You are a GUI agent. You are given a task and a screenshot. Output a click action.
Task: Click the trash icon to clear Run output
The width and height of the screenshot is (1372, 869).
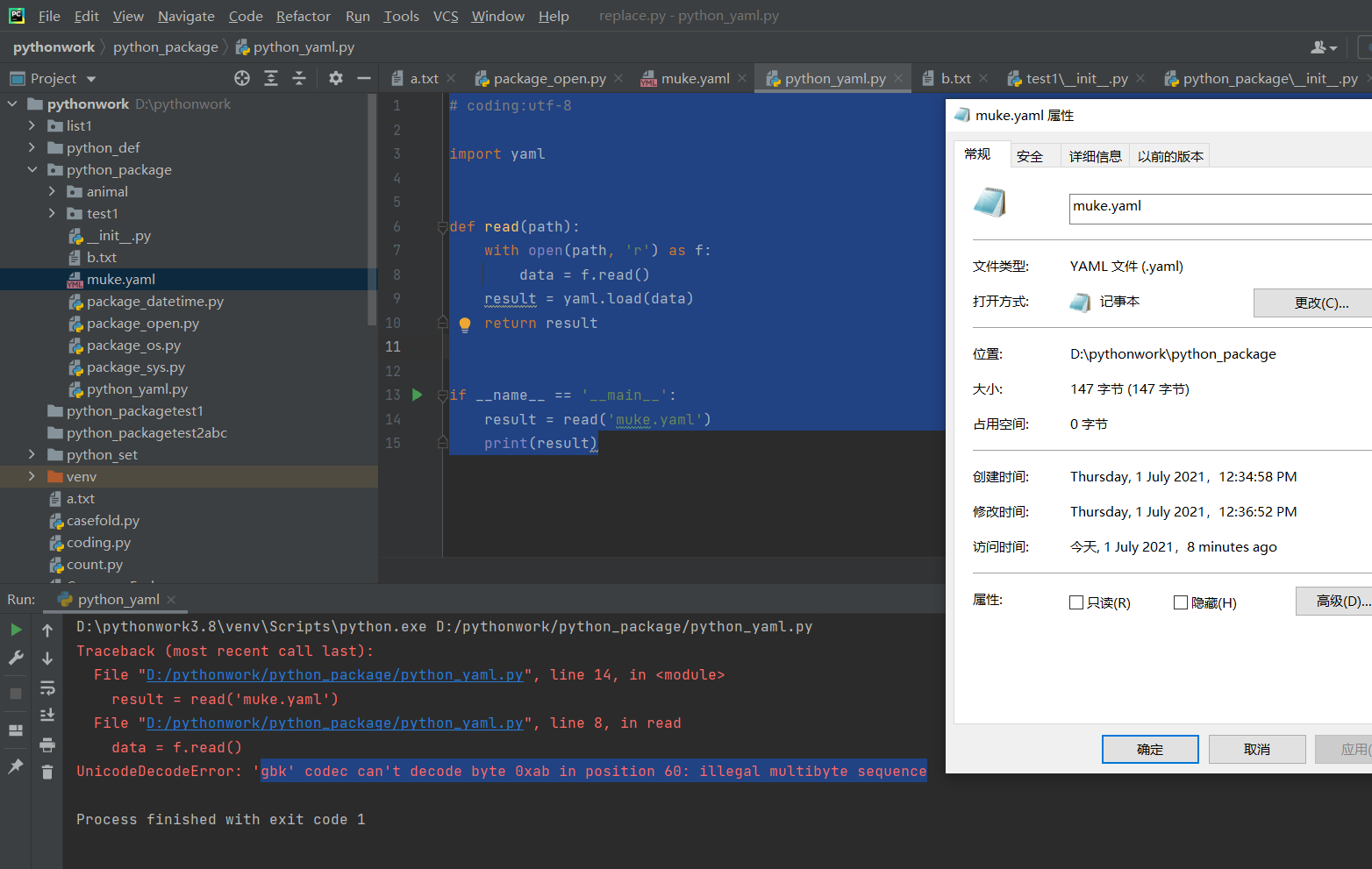tap(47, 772)
